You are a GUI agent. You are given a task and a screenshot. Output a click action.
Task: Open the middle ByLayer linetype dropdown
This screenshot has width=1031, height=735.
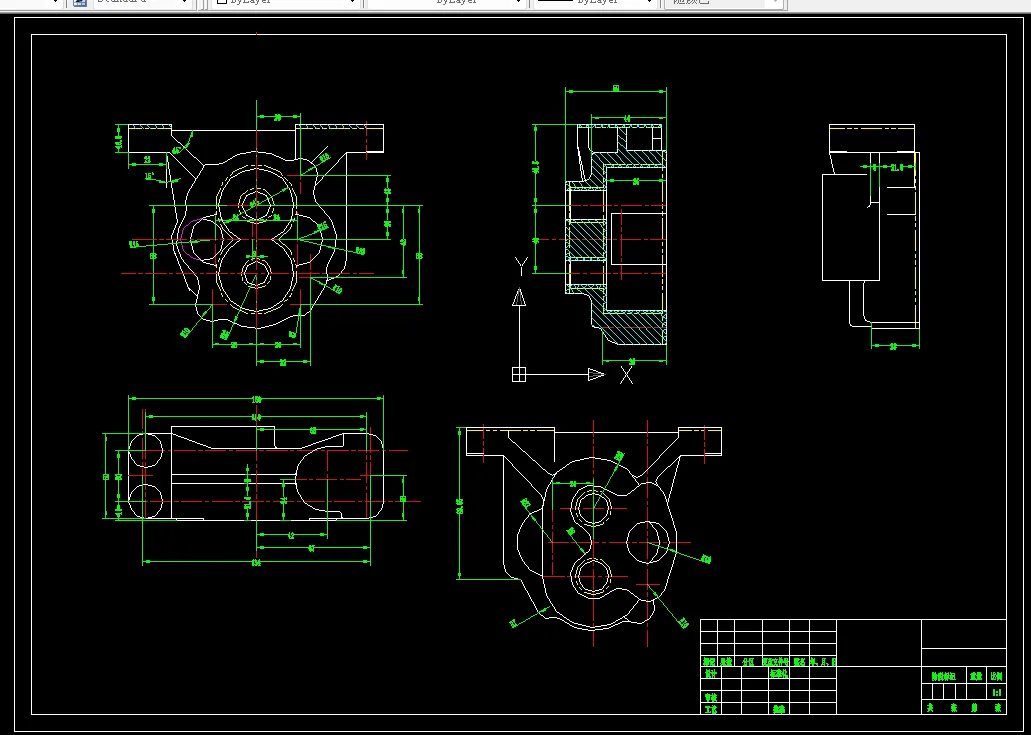coord(447,3)
